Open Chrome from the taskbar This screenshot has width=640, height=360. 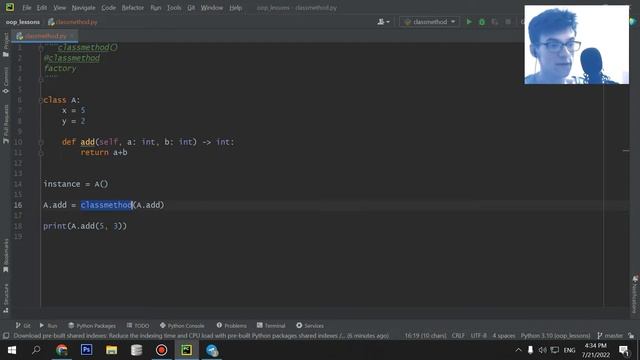[62, 350]
